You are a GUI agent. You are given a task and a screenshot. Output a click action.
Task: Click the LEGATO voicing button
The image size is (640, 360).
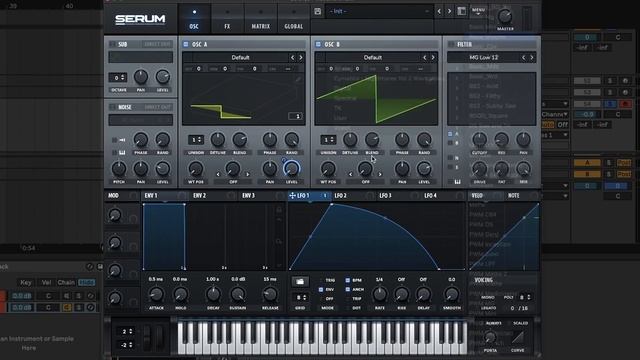(489, 308)
